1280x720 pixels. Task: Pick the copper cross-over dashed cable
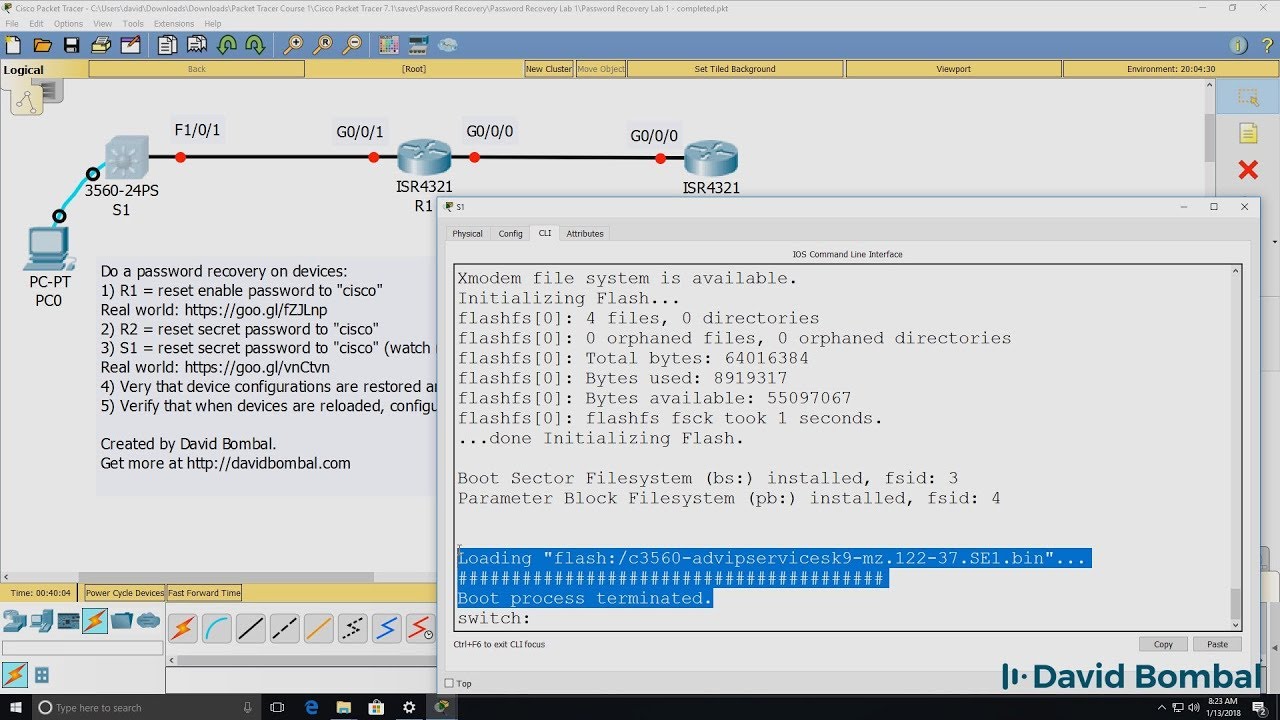285,628
